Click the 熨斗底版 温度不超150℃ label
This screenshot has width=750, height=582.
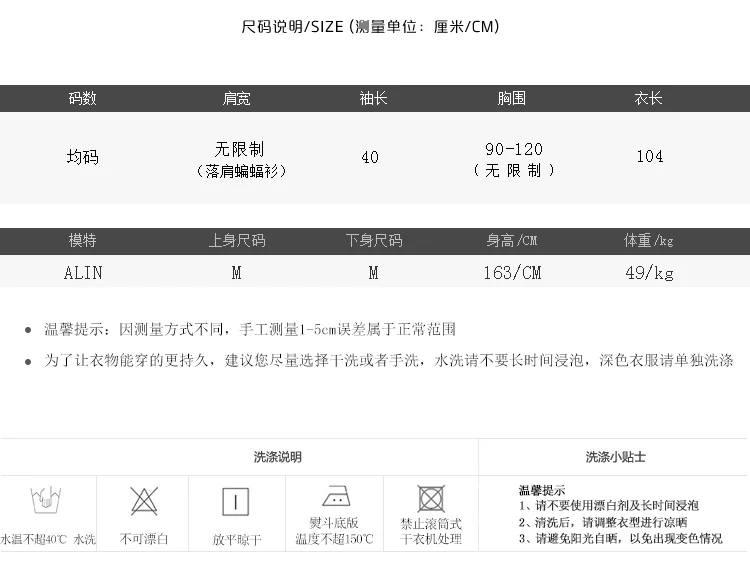click(334, 531)
